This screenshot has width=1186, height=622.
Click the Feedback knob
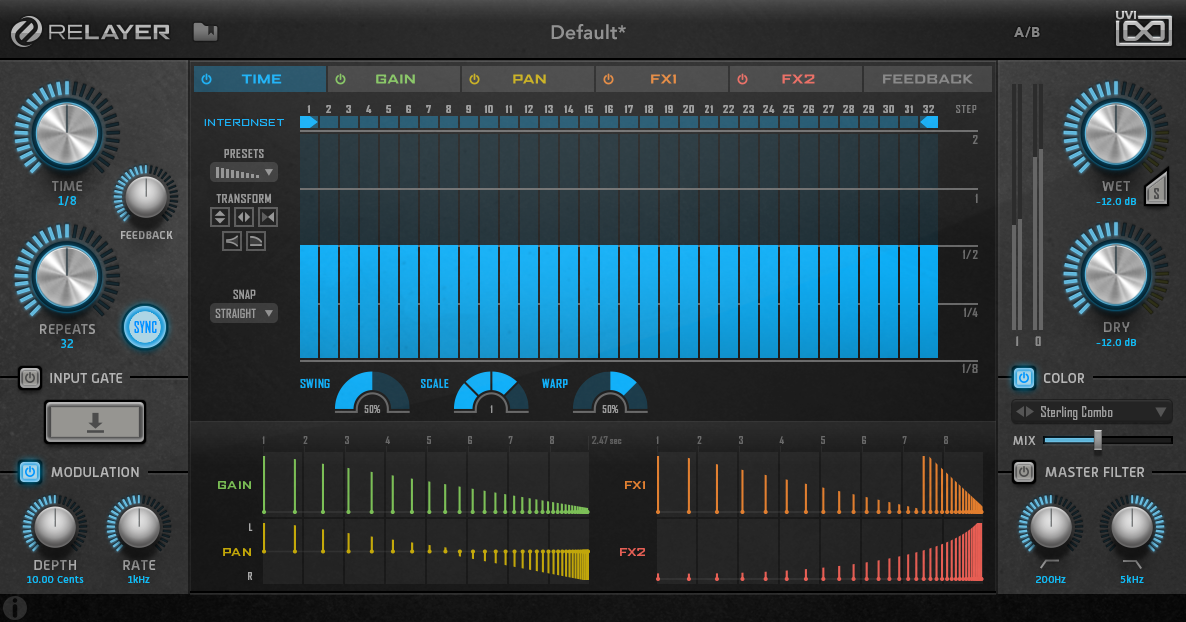(146, 197)
